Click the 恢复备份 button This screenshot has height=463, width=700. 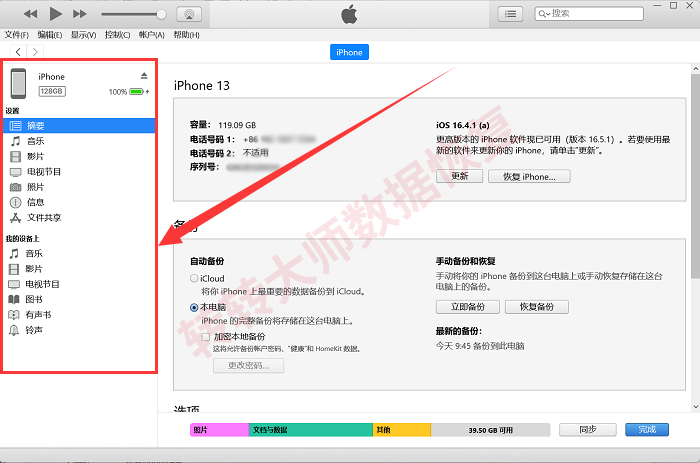pos(537,307)
